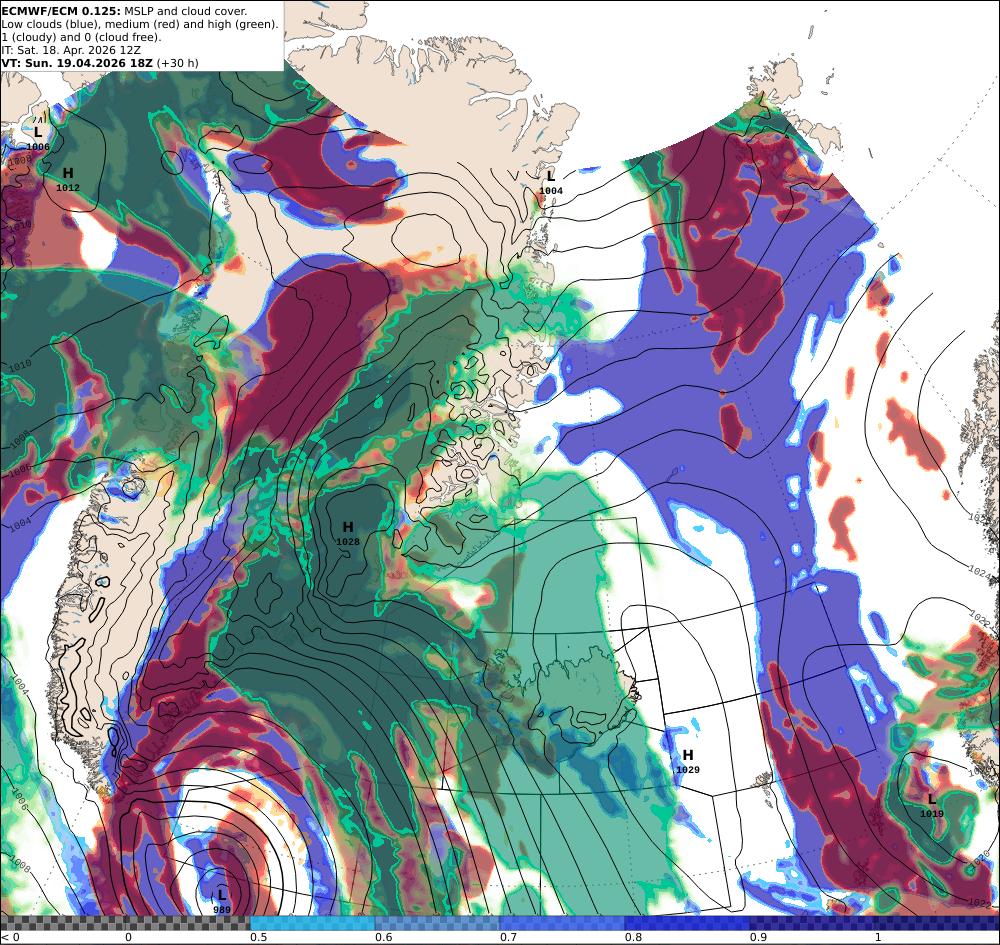The width and height of the screenshot is (1000, 945).
Task: Select the 'Low clouds (blue), medium (red)' legend line
Action: [x=140, y=24]
